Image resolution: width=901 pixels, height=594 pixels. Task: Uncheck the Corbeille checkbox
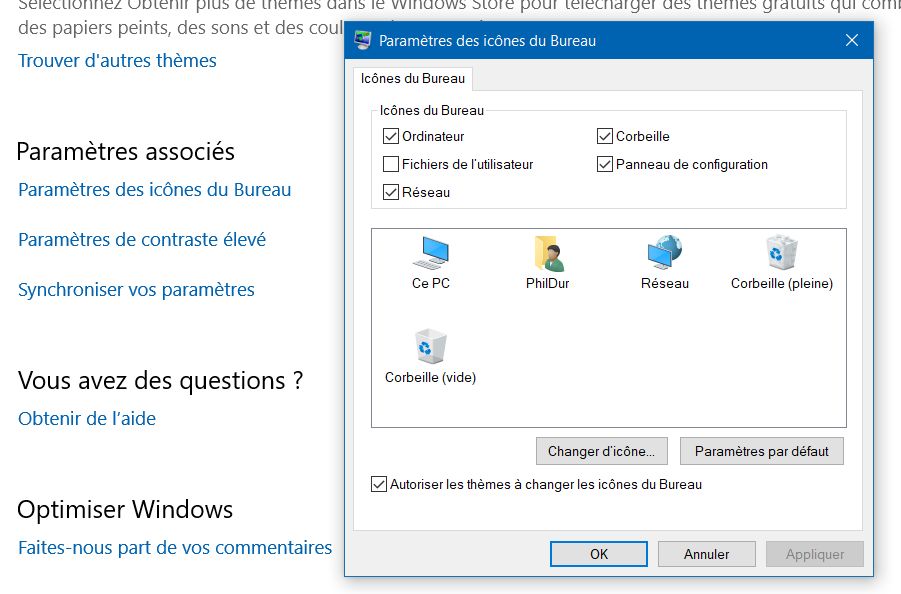[605, 136]
